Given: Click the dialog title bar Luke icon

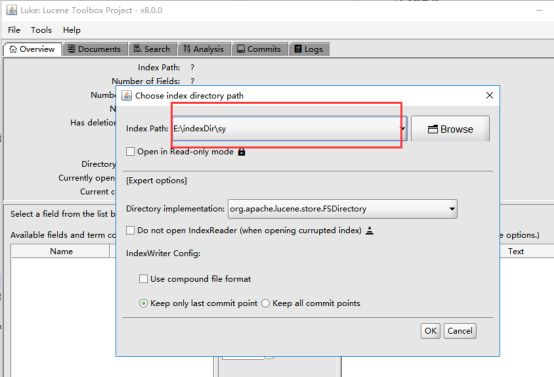Looking at the screenshot, I should point(126,95).
